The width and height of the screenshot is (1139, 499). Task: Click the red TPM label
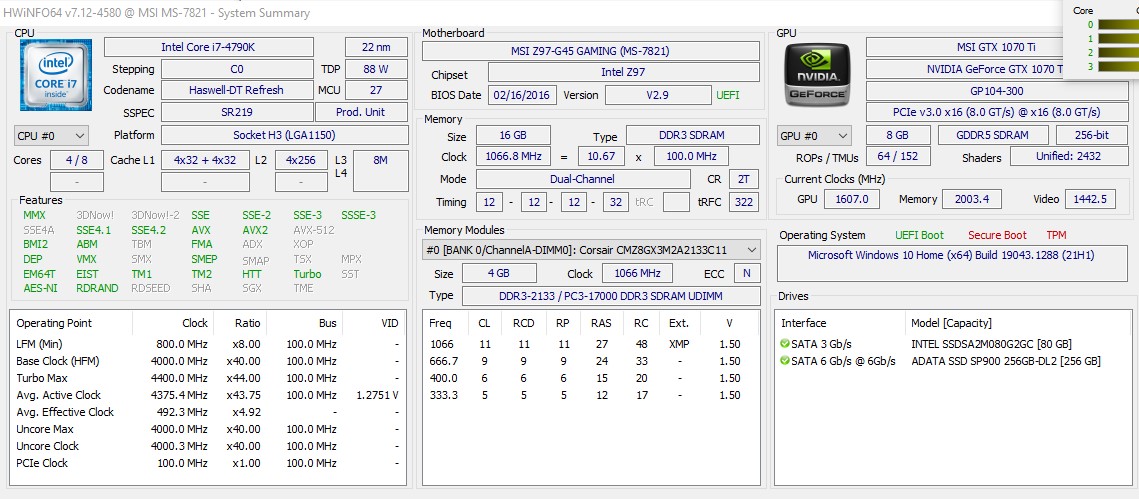[x=1057, y=235]
